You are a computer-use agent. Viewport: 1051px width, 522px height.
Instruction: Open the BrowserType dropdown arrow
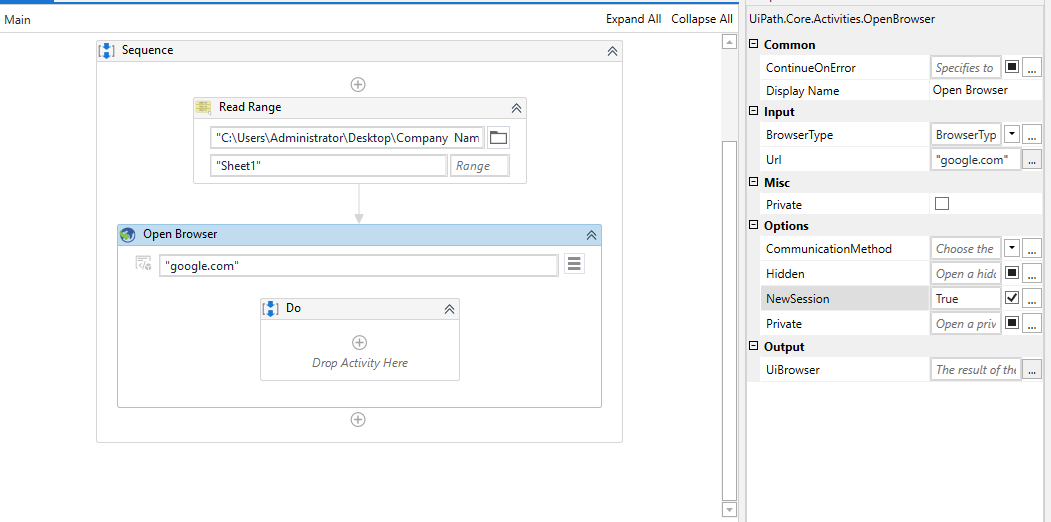tap(1012, 135)
